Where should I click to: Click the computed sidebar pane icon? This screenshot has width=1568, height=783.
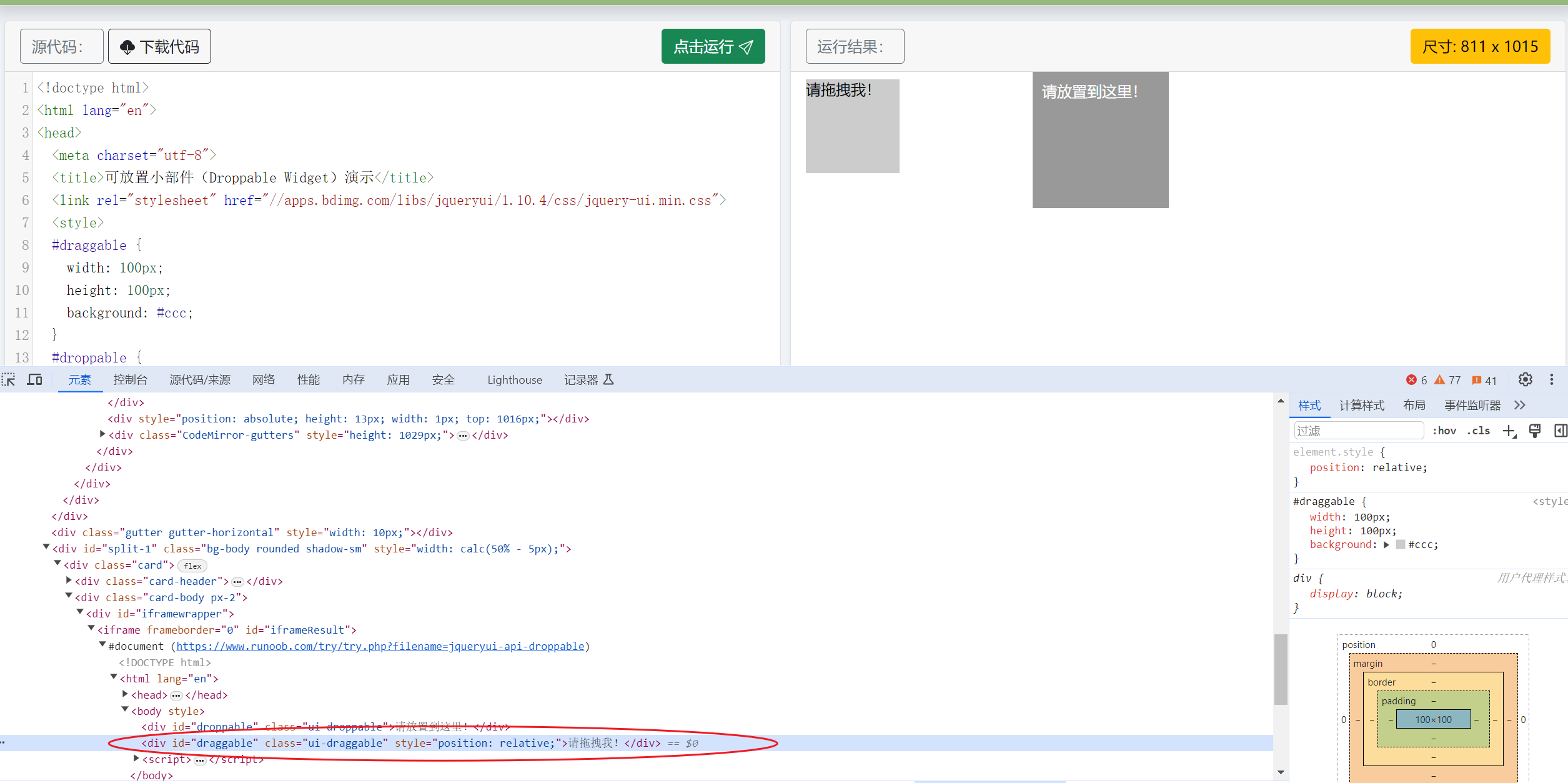(x=1560, y=431)
